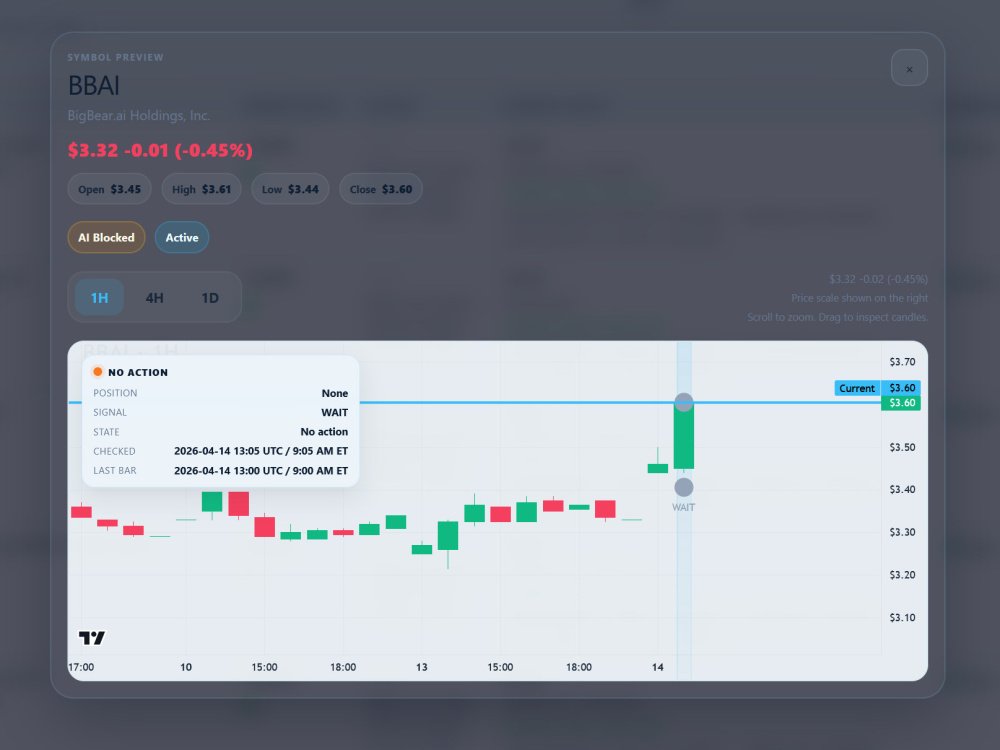The width and height of the screenshot is (1000, 750).
Task: Click the NO ACTION tooltip header
Action: tap(138, 372)
